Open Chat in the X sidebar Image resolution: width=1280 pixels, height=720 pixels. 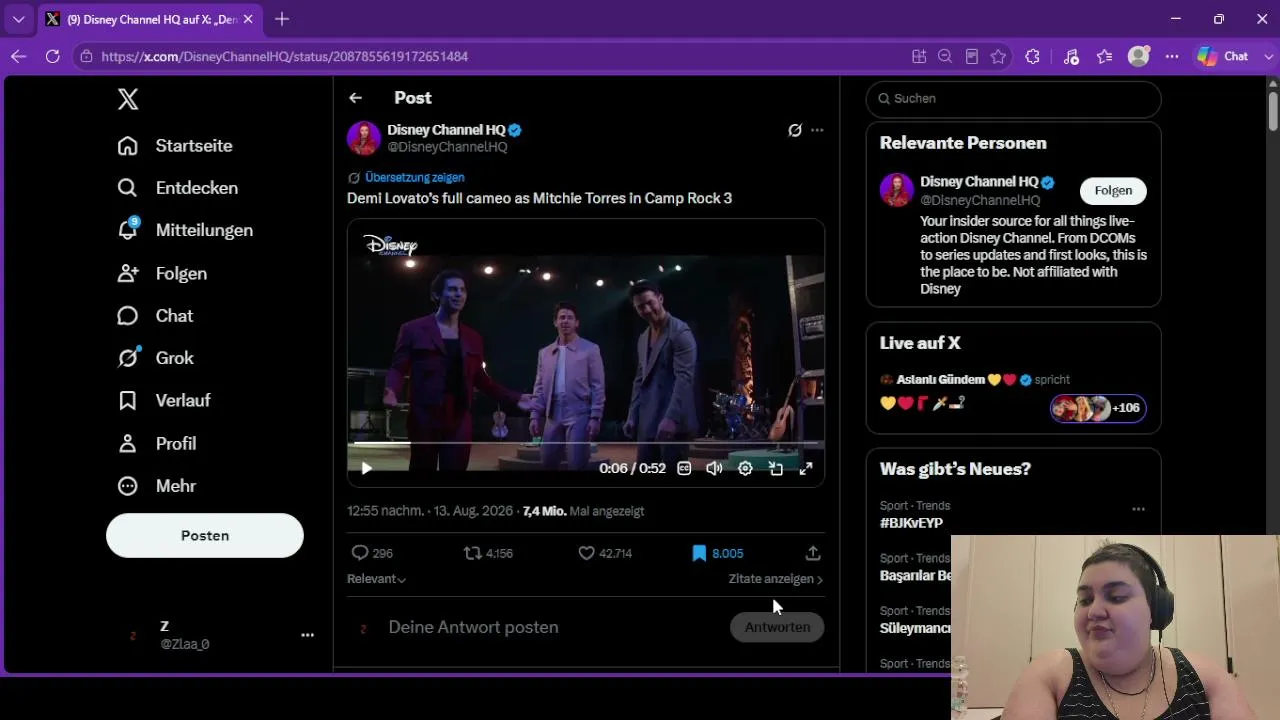[155, 316]
